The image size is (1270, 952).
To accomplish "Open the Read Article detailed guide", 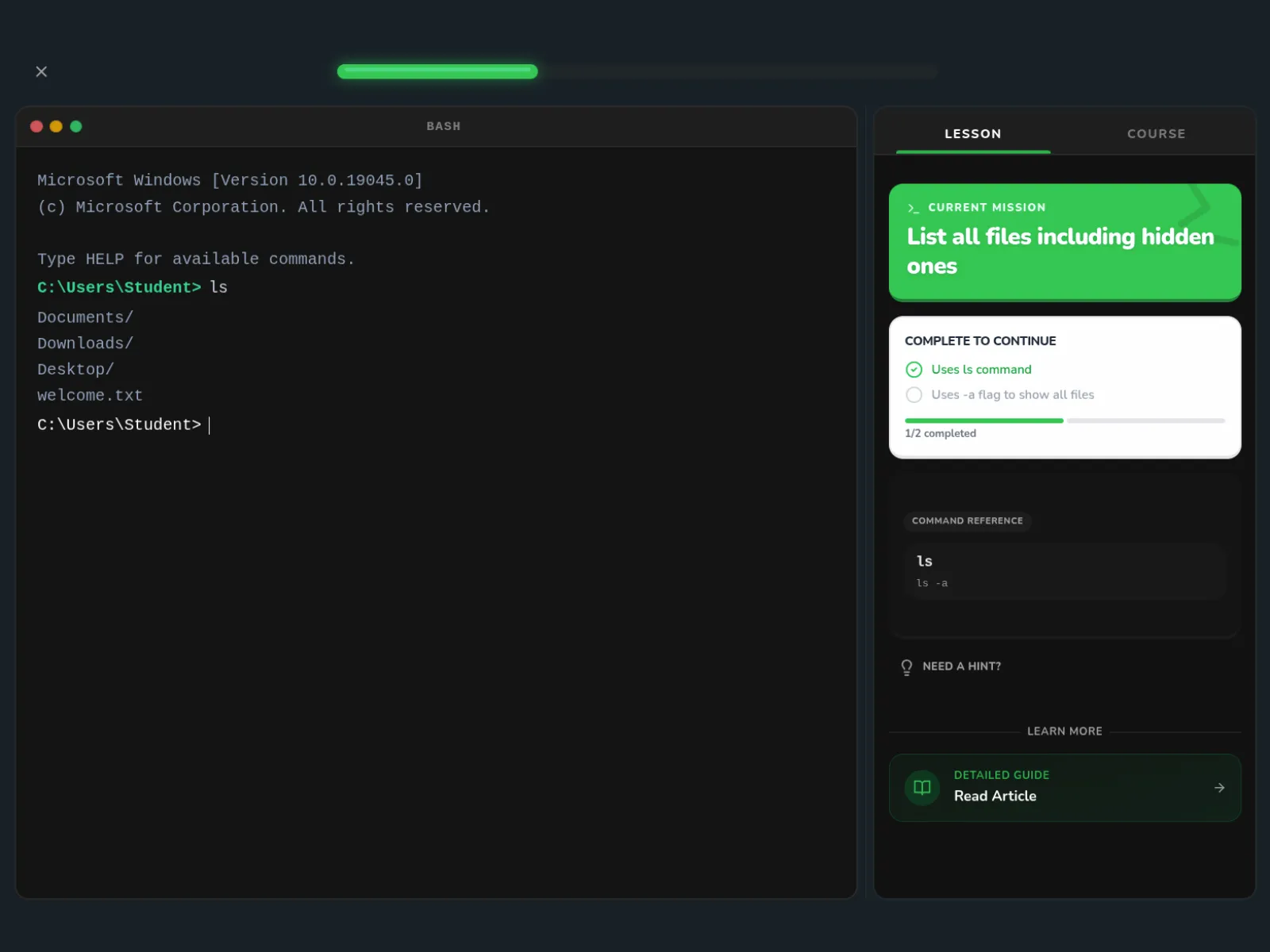I will click(1065, 788).
